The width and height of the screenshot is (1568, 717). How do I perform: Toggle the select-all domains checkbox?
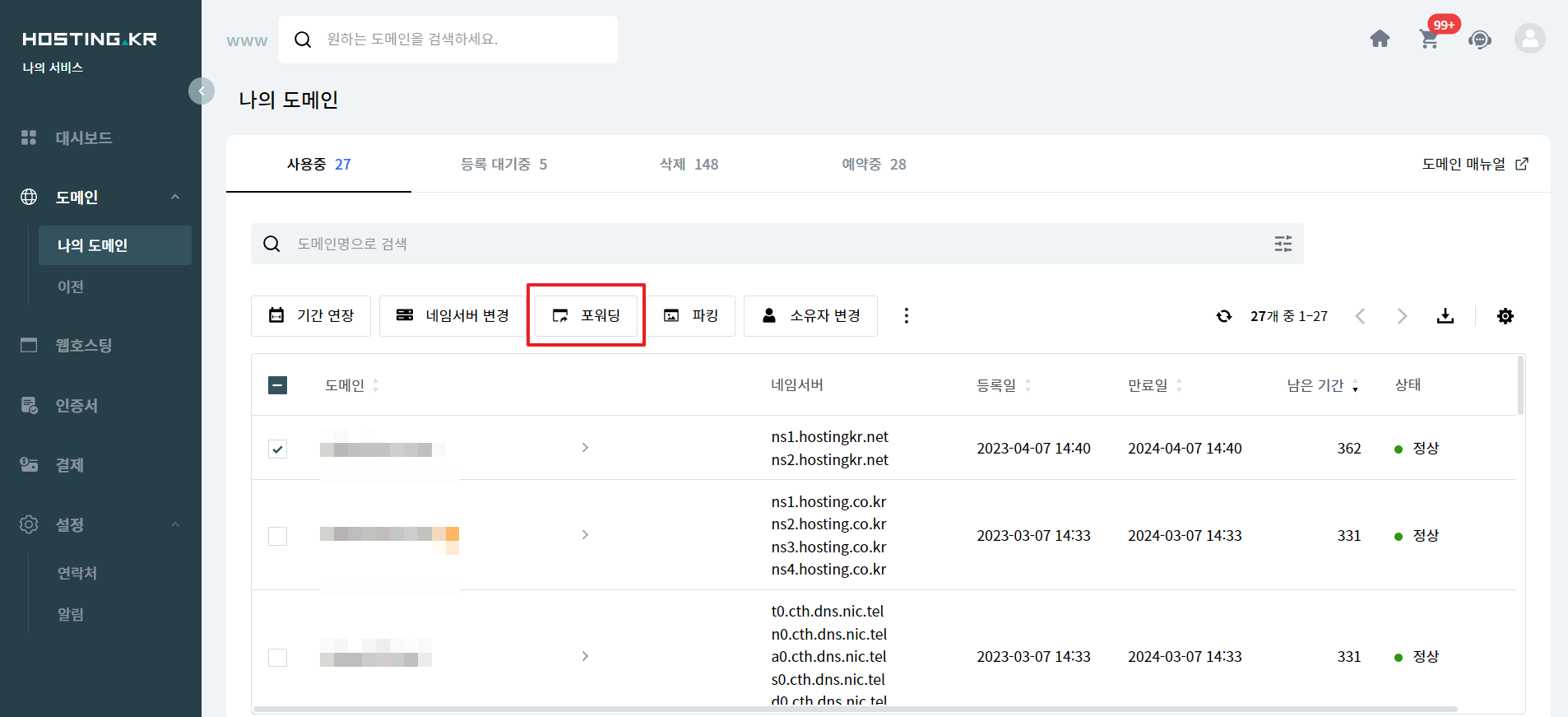[x=278, y=385]
